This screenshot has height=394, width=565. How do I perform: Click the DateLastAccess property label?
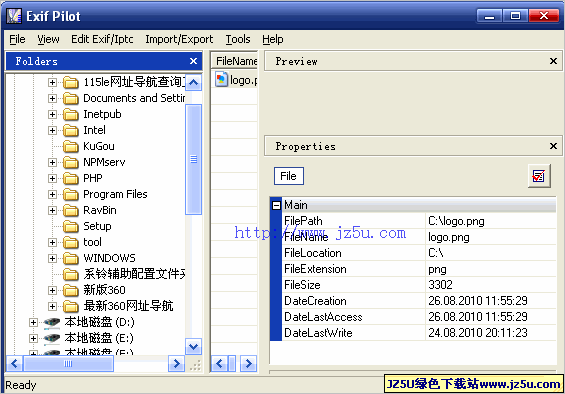click(323, 317)
